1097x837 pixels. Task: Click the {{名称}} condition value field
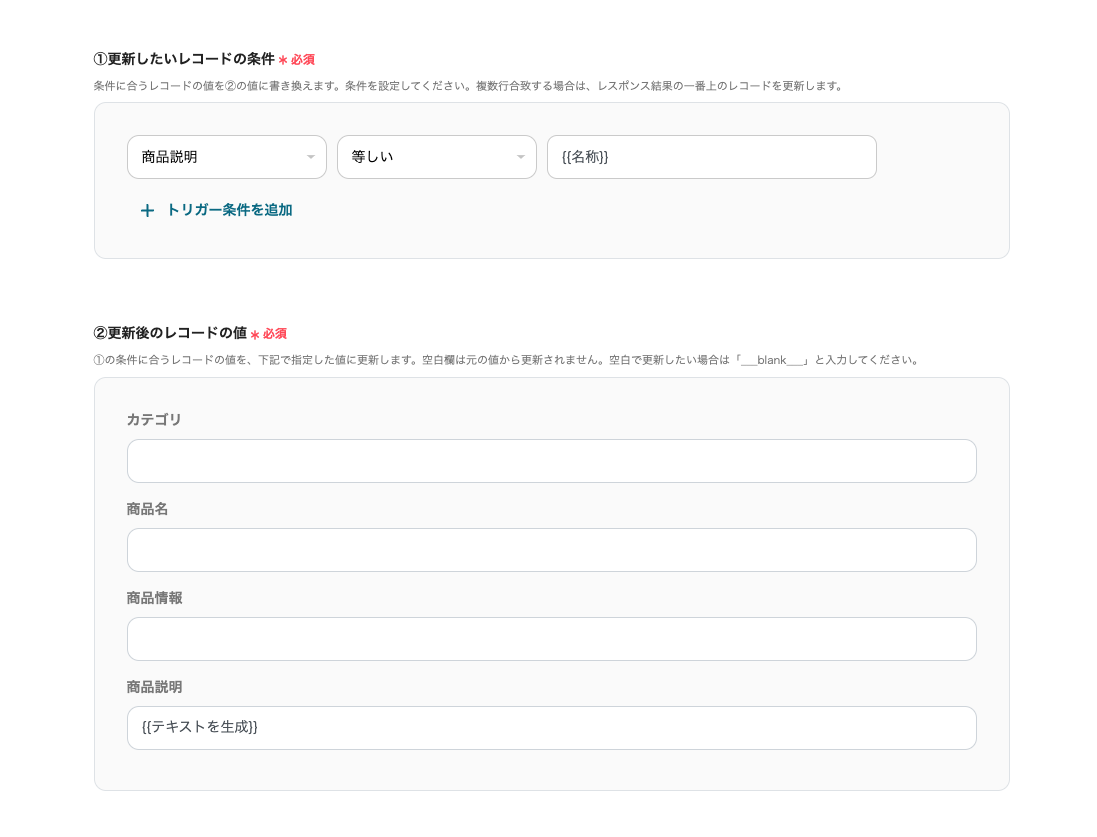[x=711, y=157]
